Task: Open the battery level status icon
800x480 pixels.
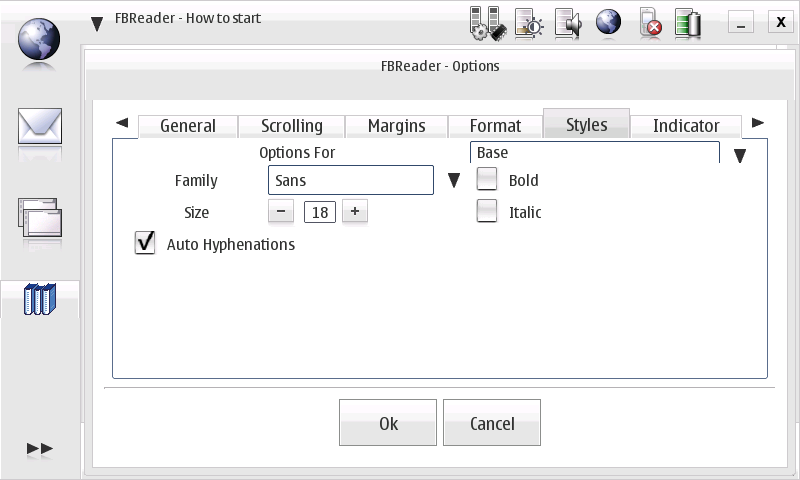Action: [x=688, y=22]
